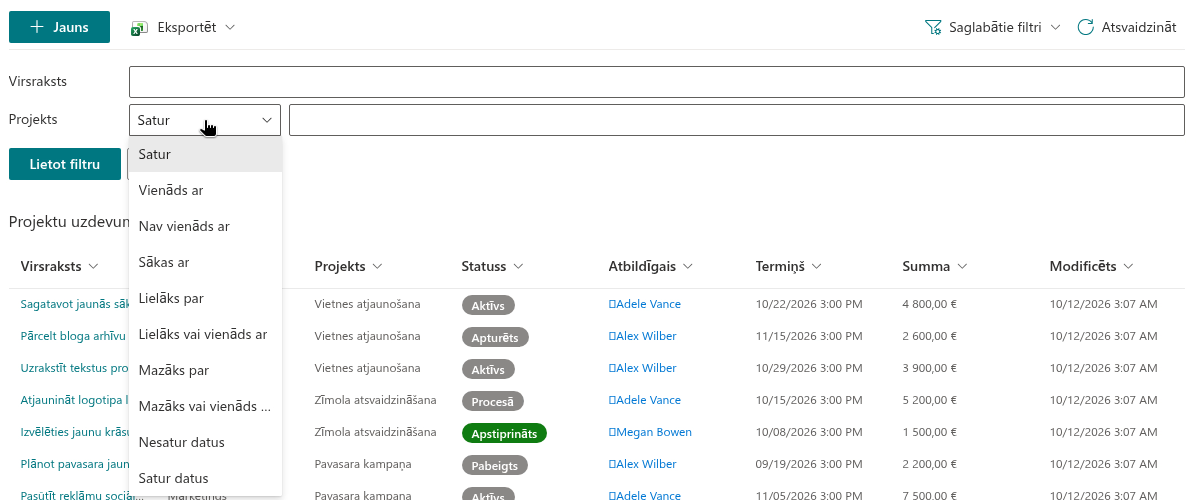The width and height of the screenshot is (1200, 500).
Task: Click the 7 500,00 € amount cell
Action: tap(930, 495)
